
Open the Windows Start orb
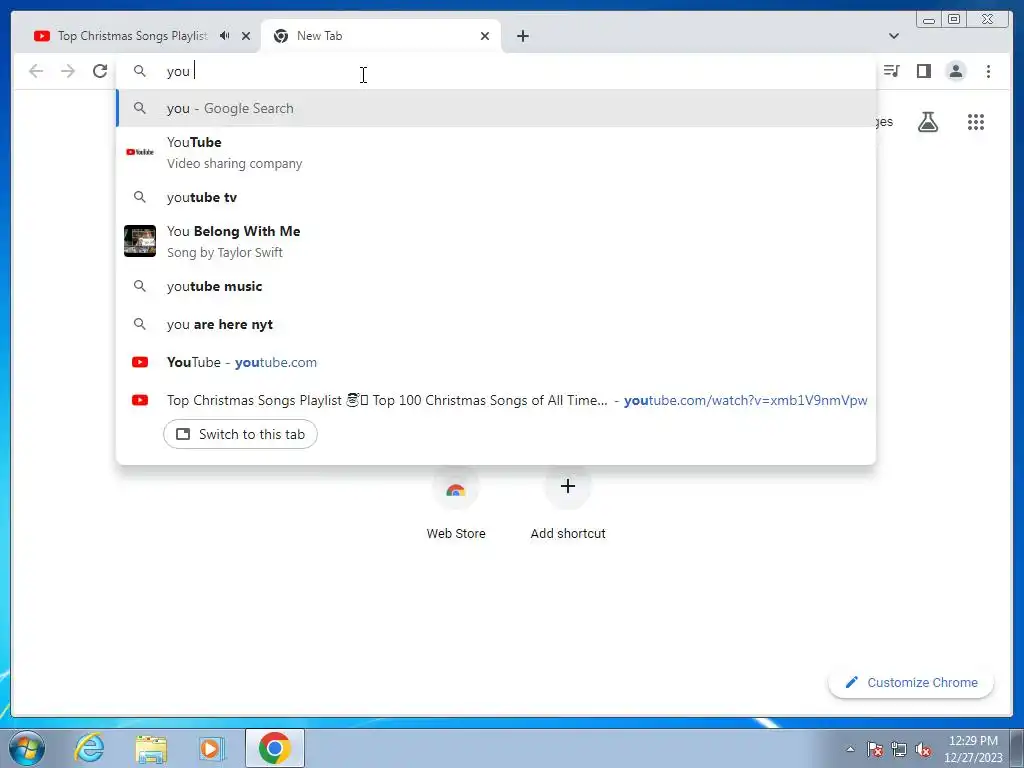pyautogui.click(x=27, y=748)
